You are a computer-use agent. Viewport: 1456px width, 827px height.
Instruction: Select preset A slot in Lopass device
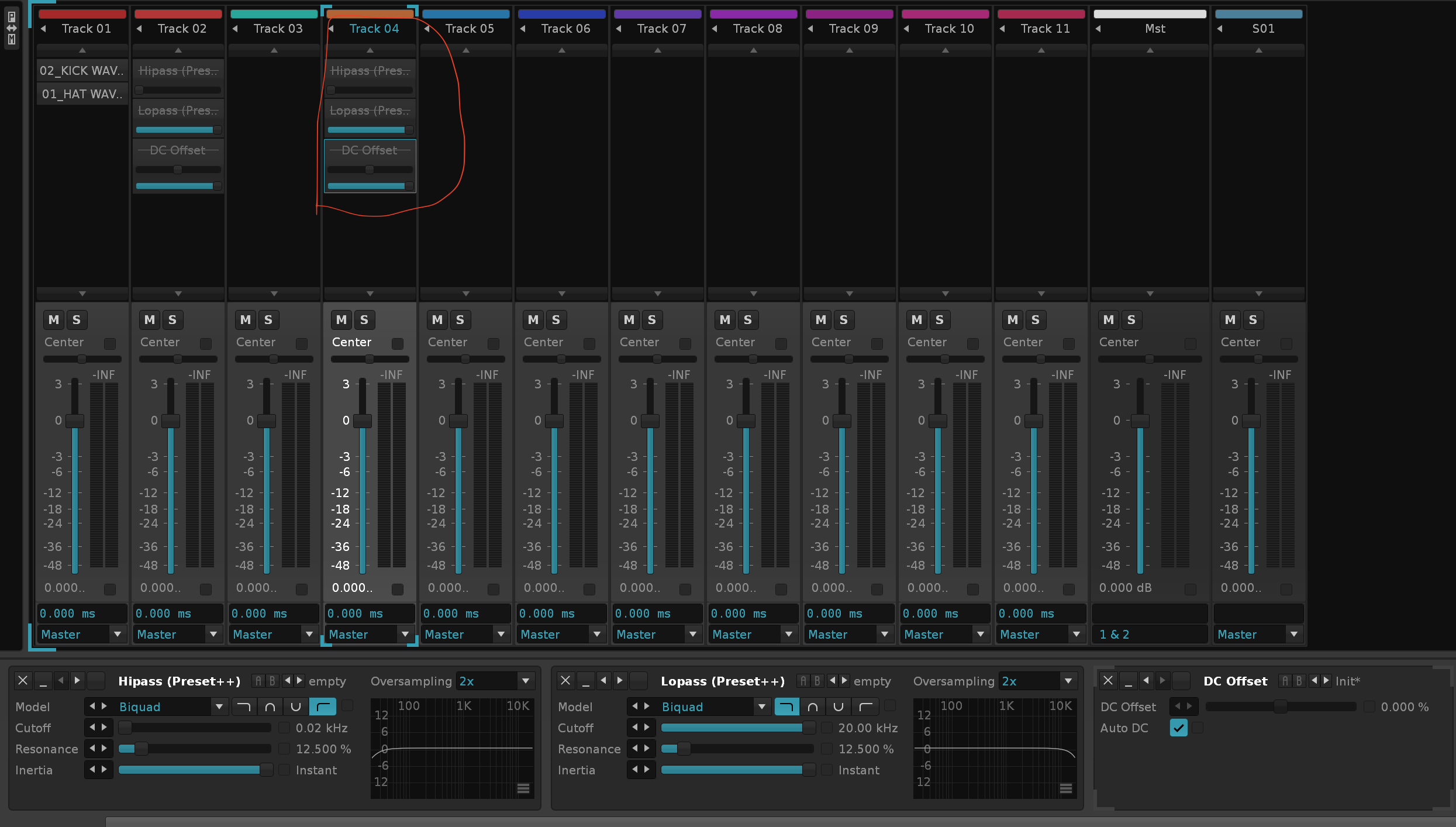pyautogui.click(x=803, y=681)
